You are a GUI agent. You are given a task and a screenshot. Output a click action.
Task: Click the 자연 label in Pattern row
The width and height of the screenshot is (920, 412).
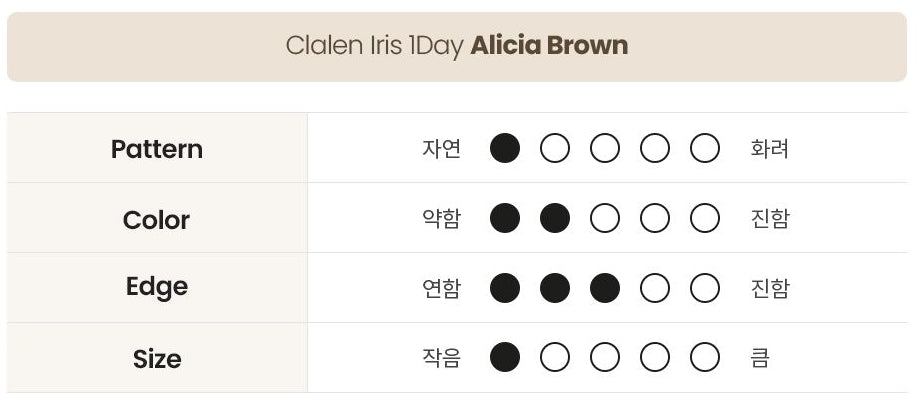pyautogui.click(x=441, y=149)
